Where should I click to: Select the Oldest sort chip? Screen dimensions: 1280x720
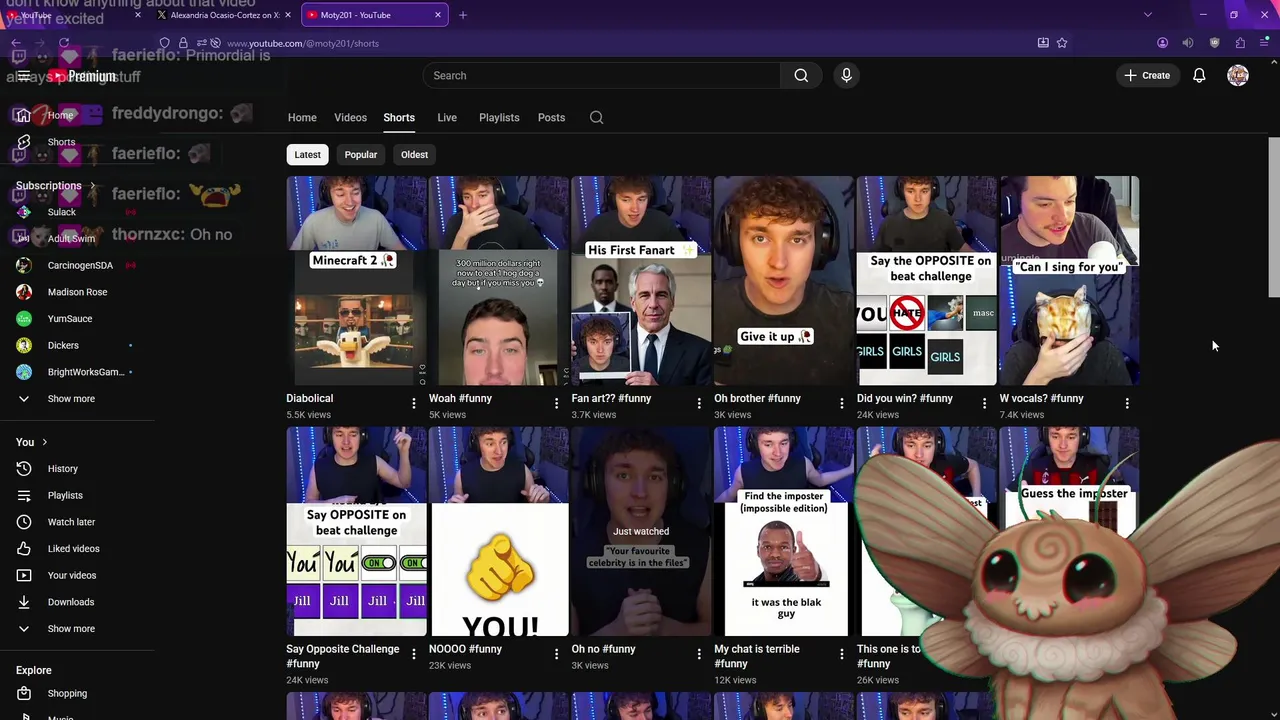[x=414, y=155]
